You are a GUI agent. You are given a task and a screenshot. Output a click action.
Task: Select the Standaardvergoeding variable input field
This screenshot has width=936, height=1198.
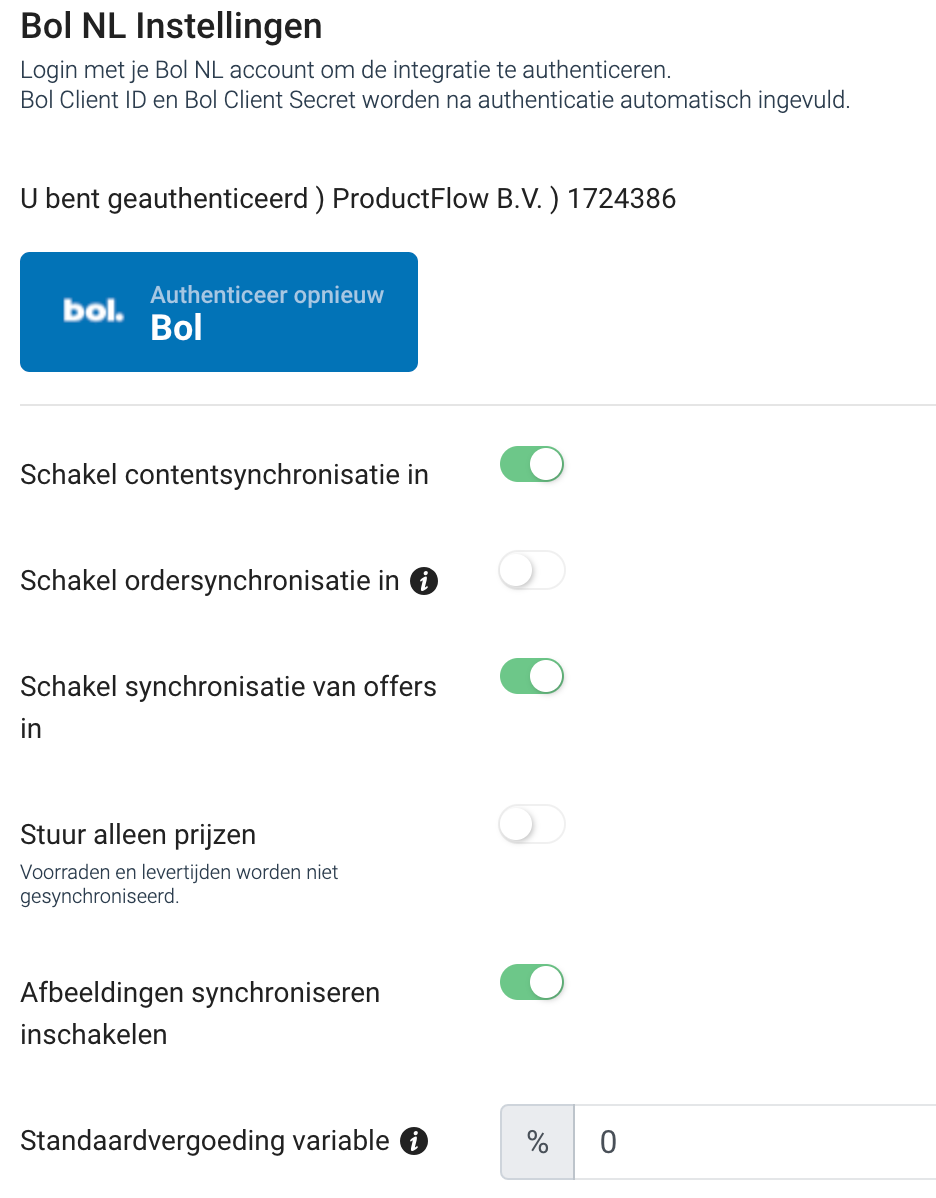point(750,1141)
